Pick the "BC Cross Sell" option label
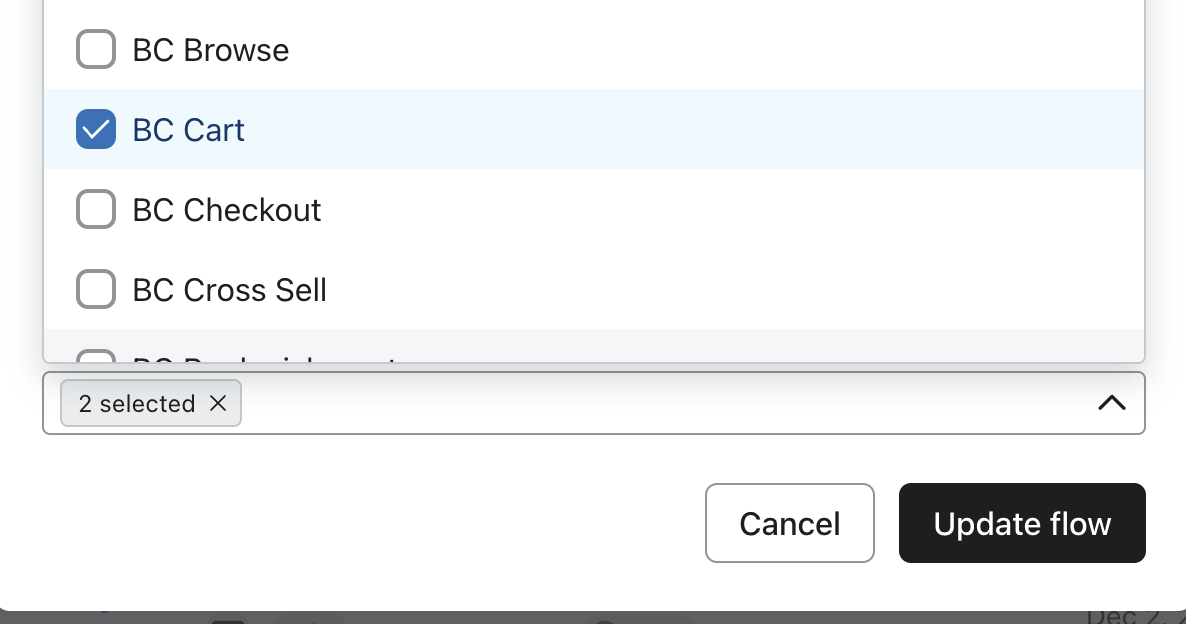 tap(230, 290)
